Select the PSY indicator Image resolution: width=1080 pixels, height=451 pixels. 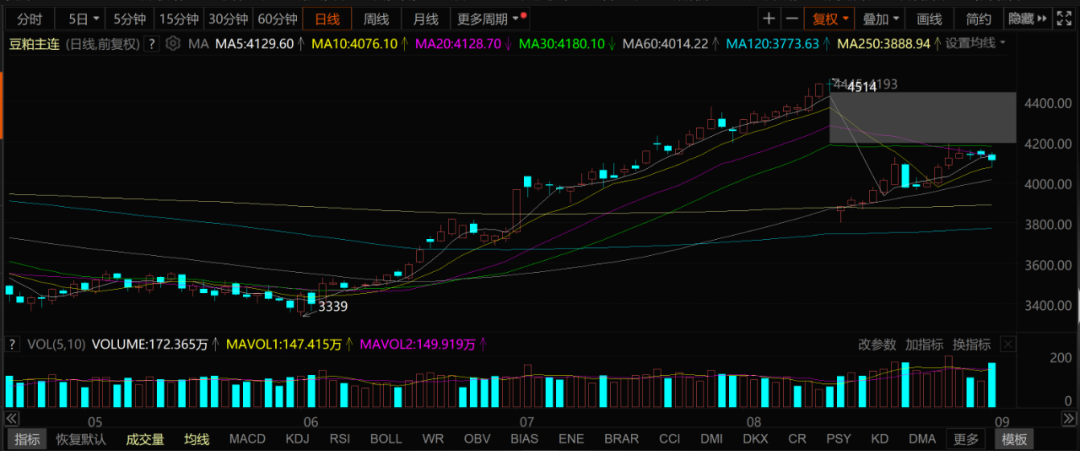tap(838, 439)
